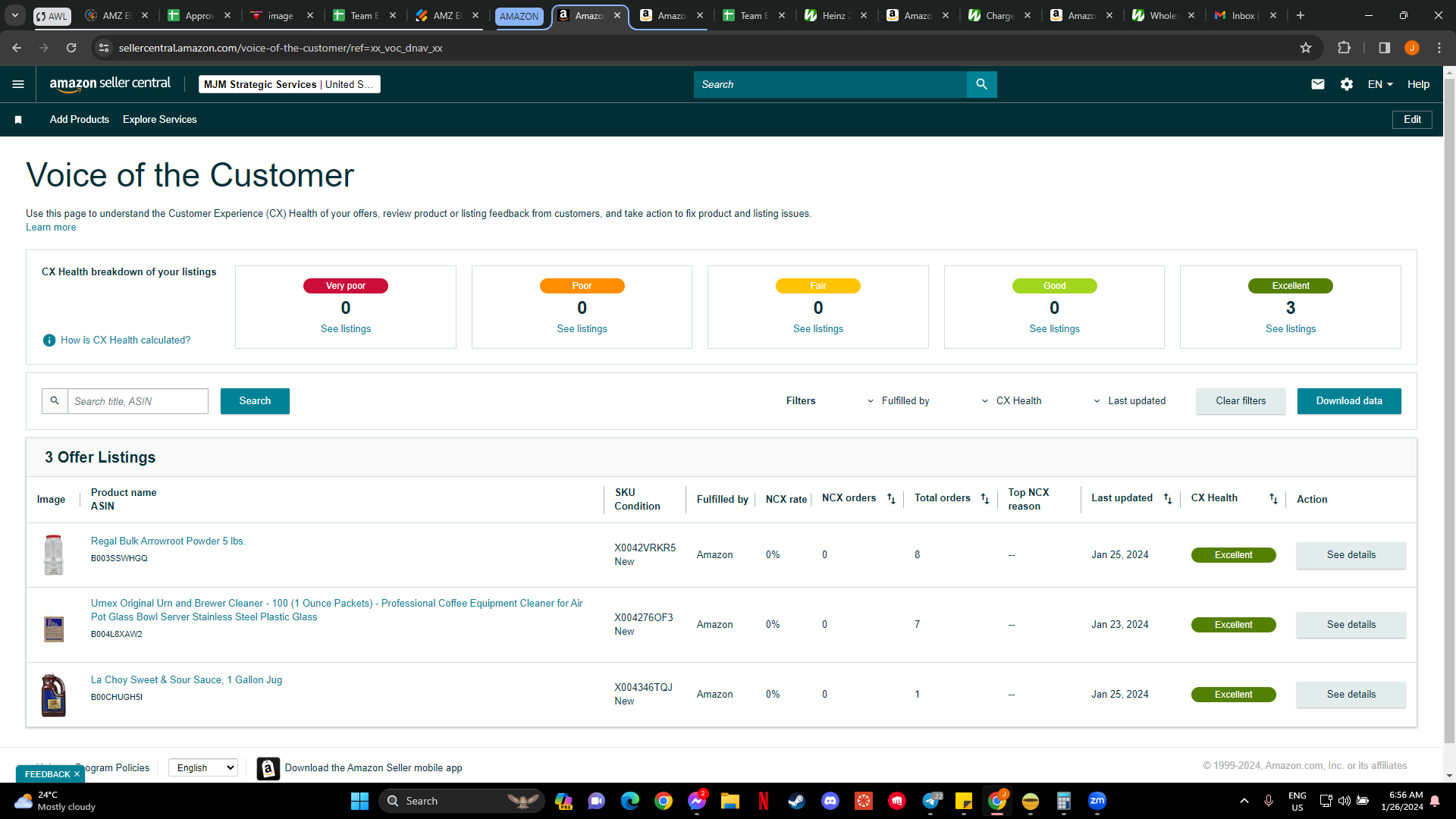Click in the Search title, ASIN field
The width and height of the screenshot is (1456, 819).
click(x=138, y=401)
